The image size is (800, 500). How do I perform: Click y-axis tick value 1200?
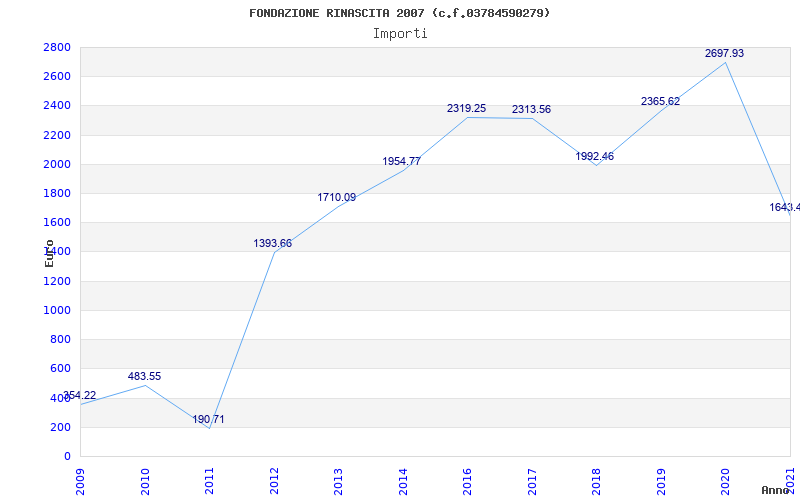(57, 281)
